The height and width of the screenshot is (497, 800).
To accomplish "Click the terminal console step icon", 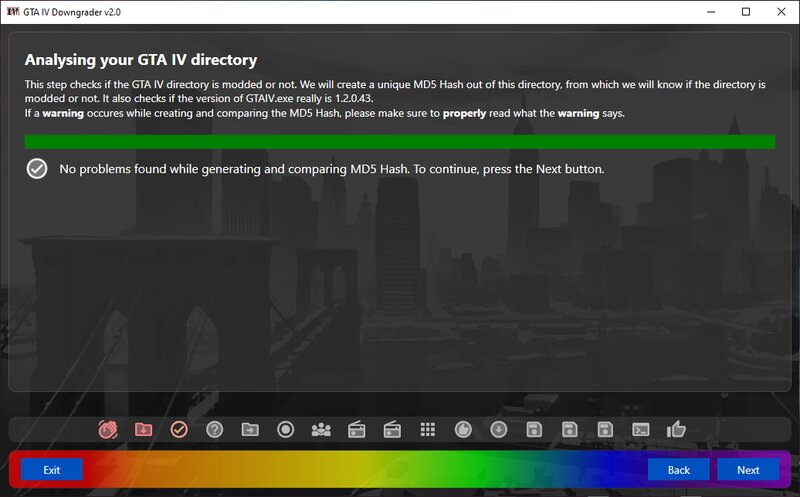I will [x=641, y=429].
